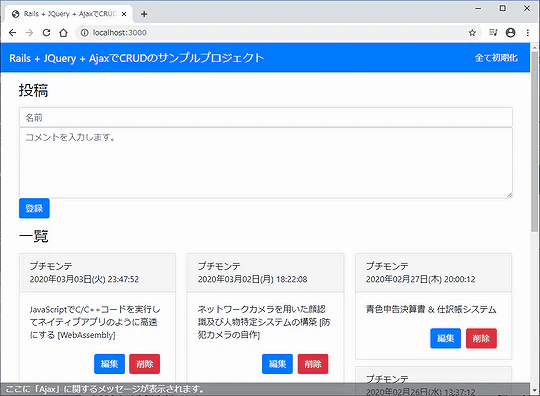Click the 青色申告決算書 & 仕訳帳システム text
Viewport: 540px width, 396px height.
click(x=431, y=310)
